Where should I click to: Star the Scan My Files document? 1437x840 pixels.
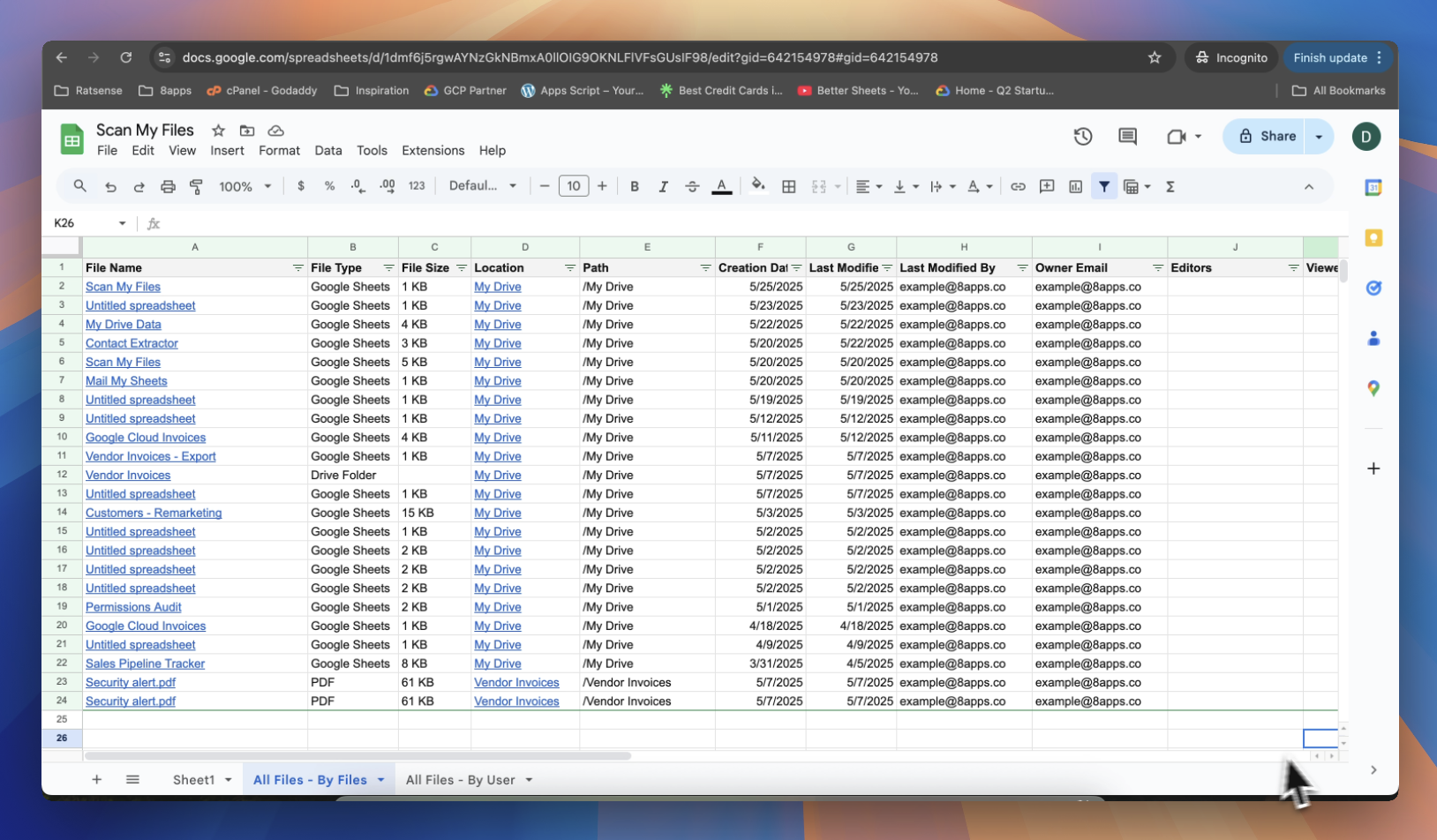pyautogui.click(x=218, y=131)
